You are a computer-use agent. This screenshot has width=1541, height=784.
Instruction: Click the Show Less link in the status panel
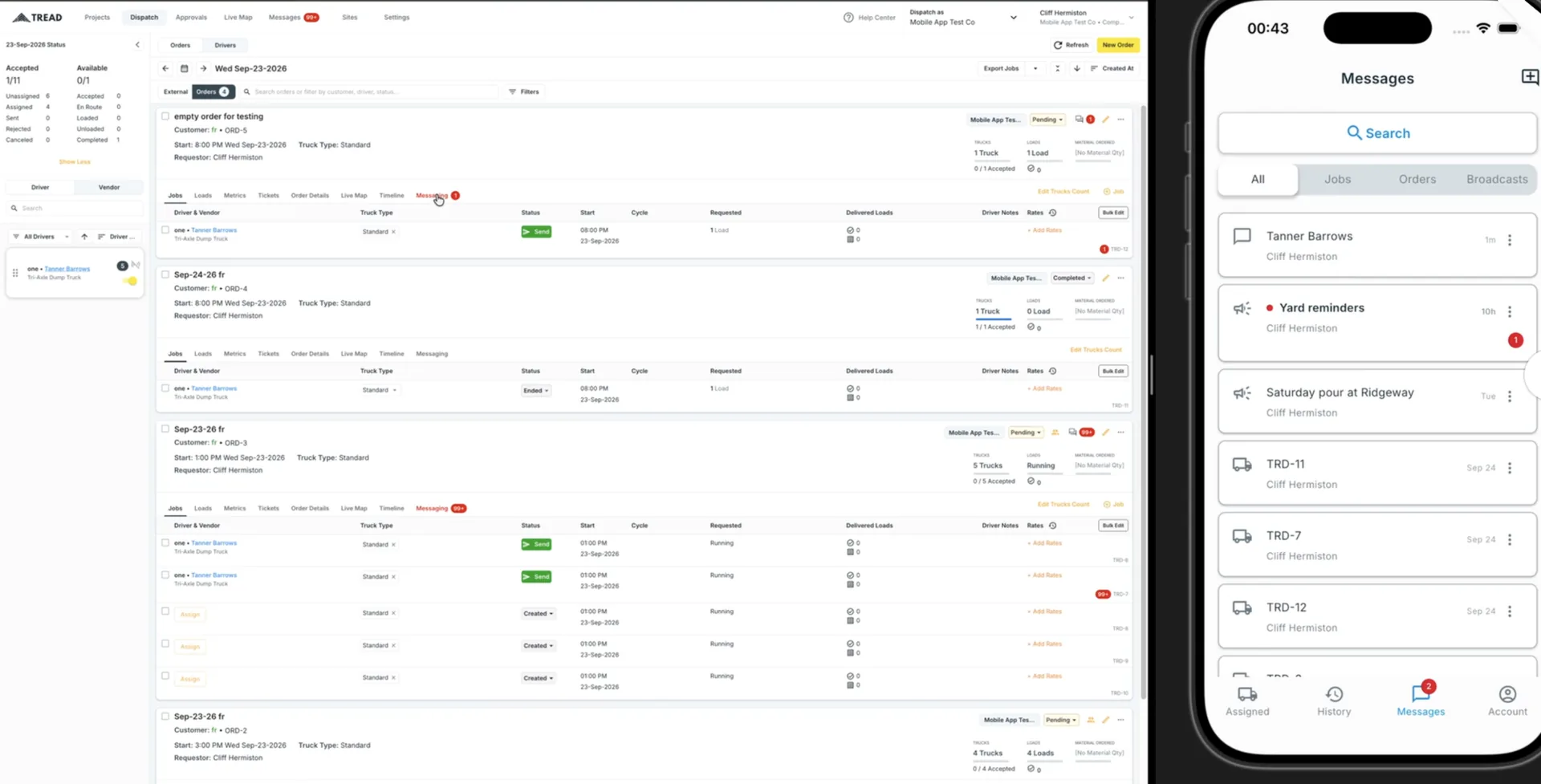pyautogui.click(x=75, y=162)
